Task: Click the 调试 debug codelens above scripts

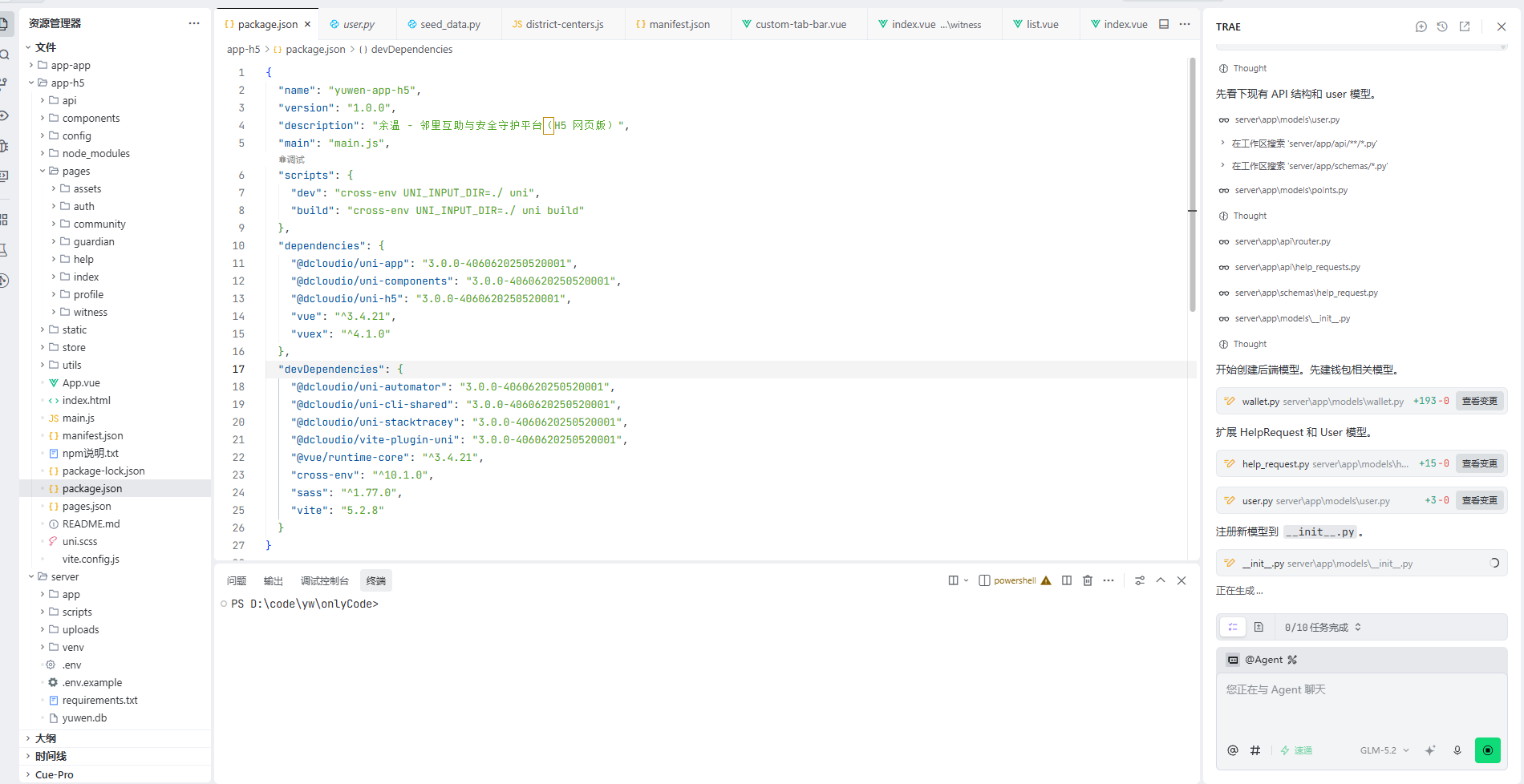Action: tap(292, 160)
